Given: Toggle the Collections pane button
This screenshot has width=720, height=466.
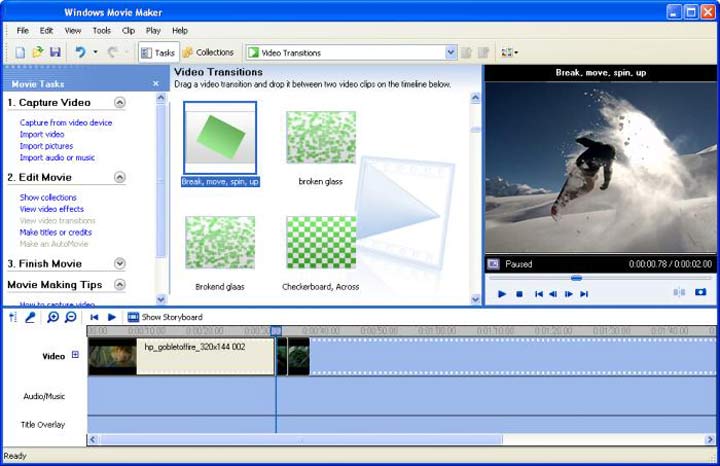Looking at the screenshot, I should click(208, 52).
